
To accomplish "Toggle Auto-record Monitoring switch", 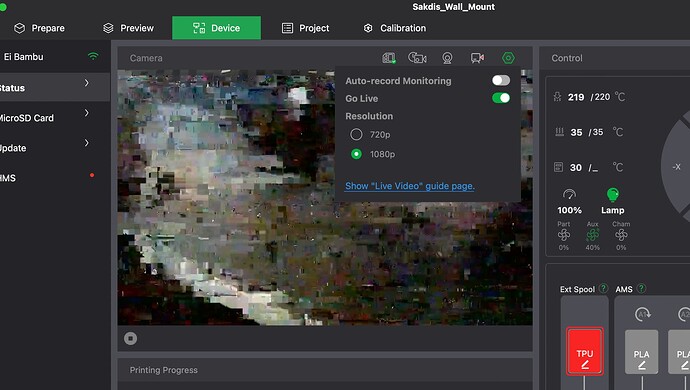I will [x=501, y=80].
